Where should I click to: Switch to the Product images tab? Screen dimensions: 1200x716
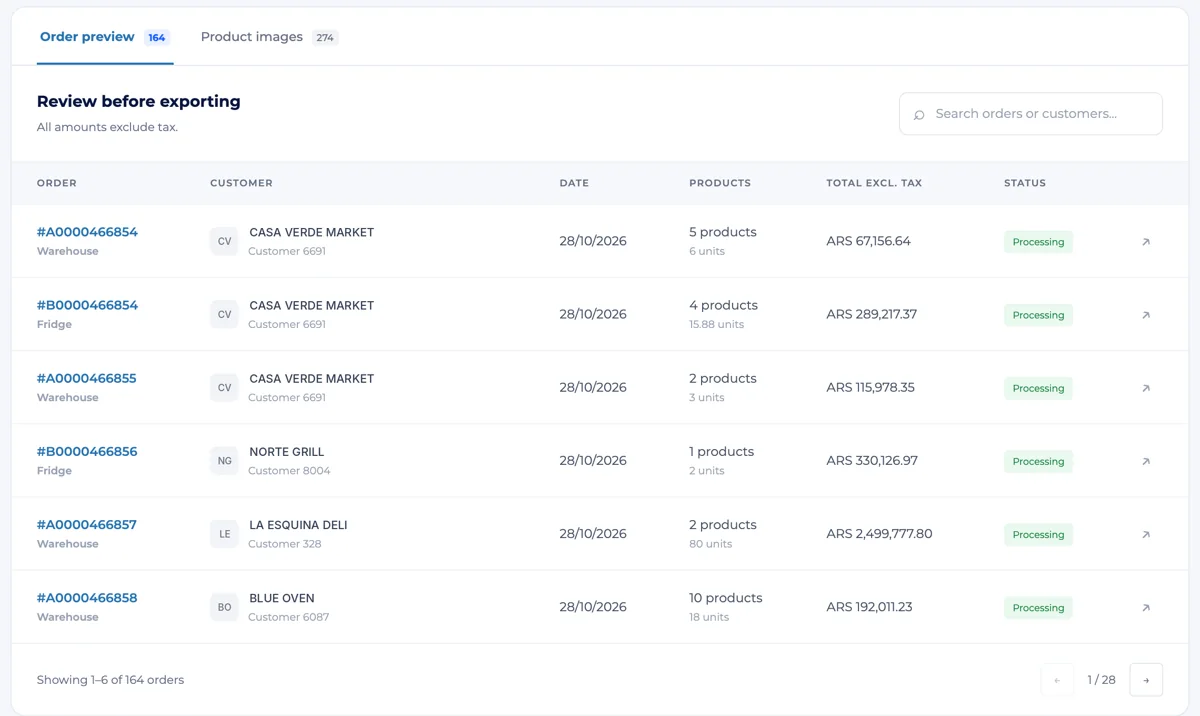pyautogui.click(x=270, y=37)
